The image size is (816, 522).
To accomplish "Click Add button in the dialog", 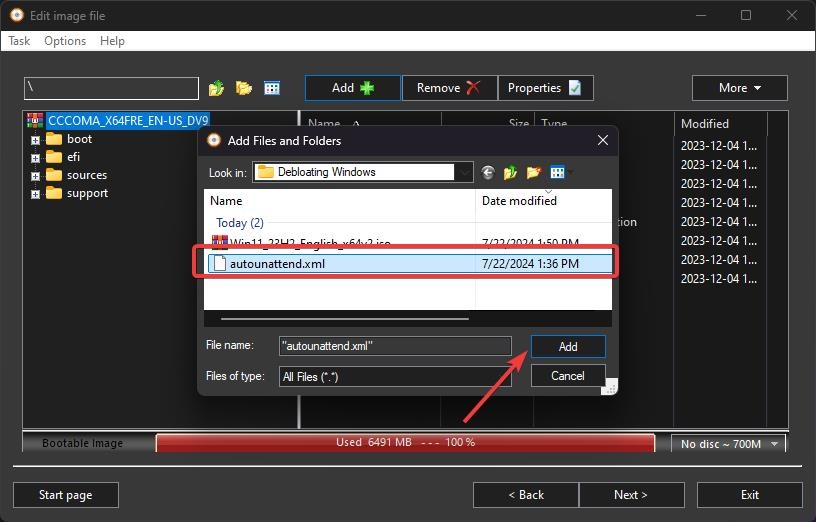I will click(568, 347).
